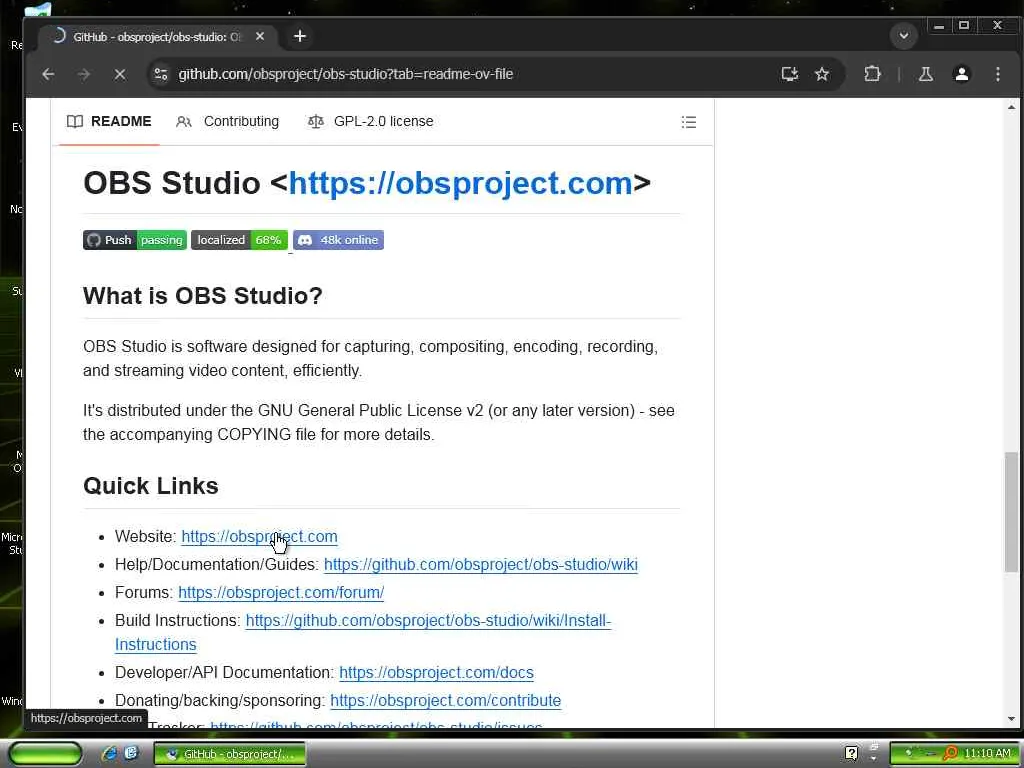This screenshot has width=1024, height=768.
Task: Stop page loading with X button
Action: (120, 74)
